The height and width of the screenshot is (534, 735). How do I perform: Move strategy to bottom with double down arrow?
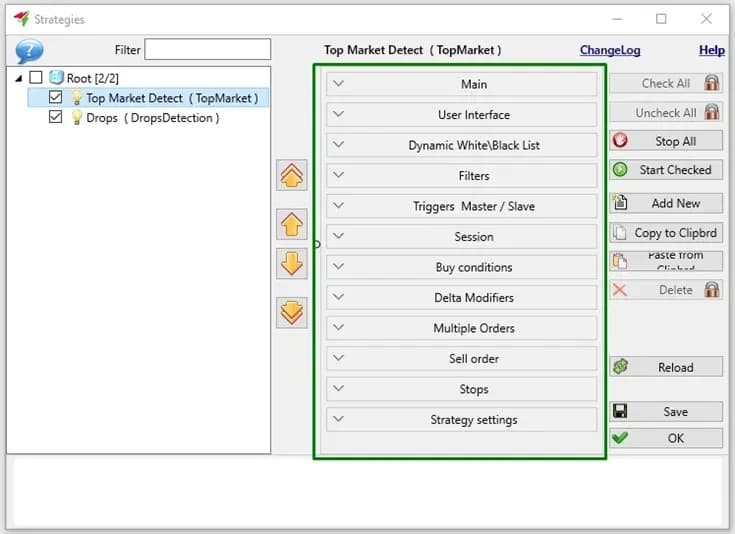[x=292, y=312]
